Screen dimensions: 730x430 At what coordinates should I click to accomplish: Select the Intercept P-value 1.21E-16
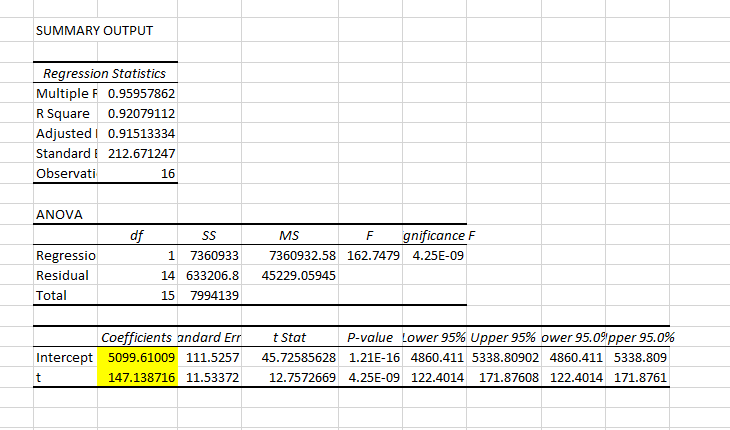pyautogui.click(x=373, y=357)
